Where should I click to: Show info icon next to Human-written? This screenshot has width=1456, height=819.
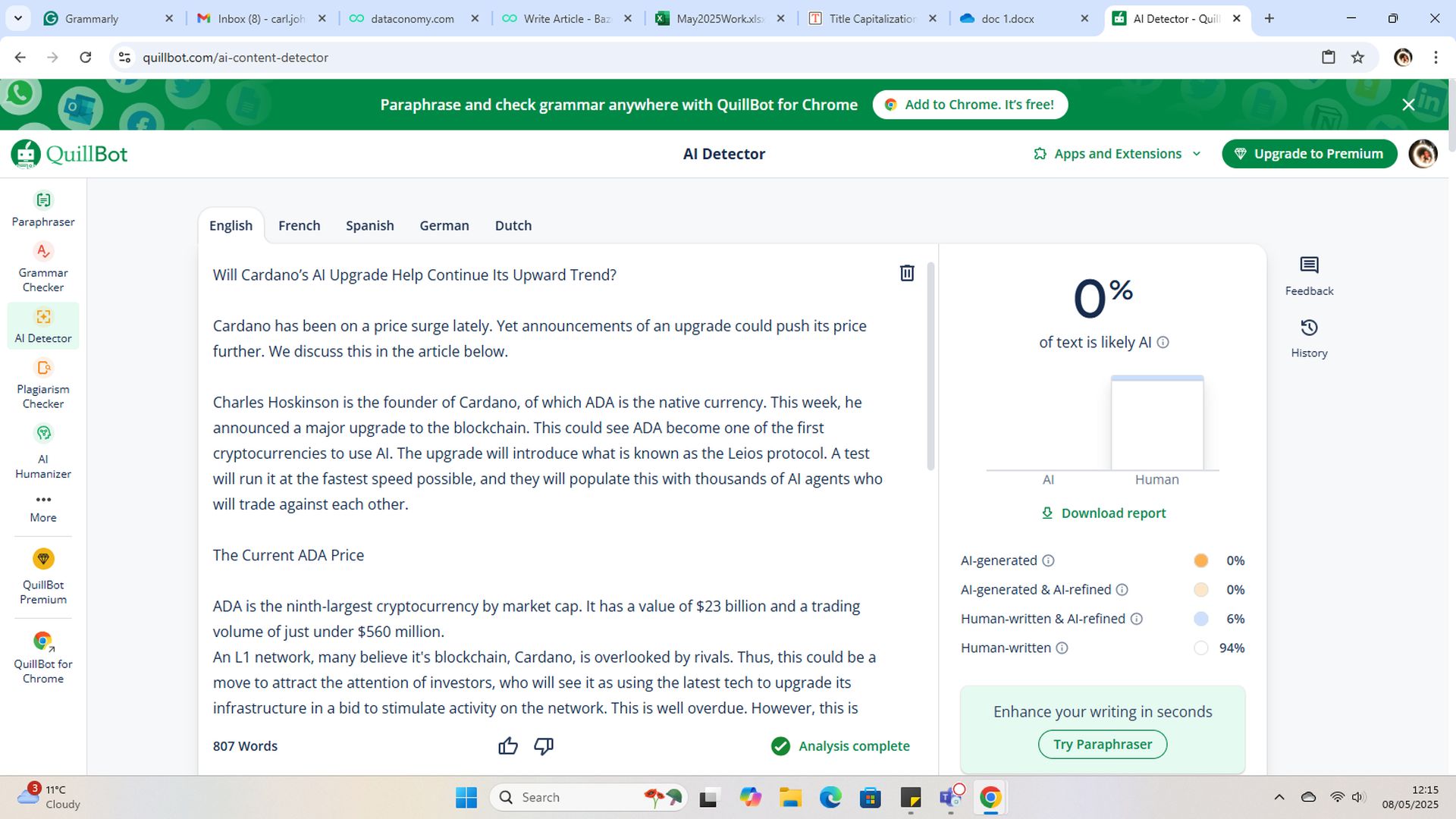point(1062,648)
